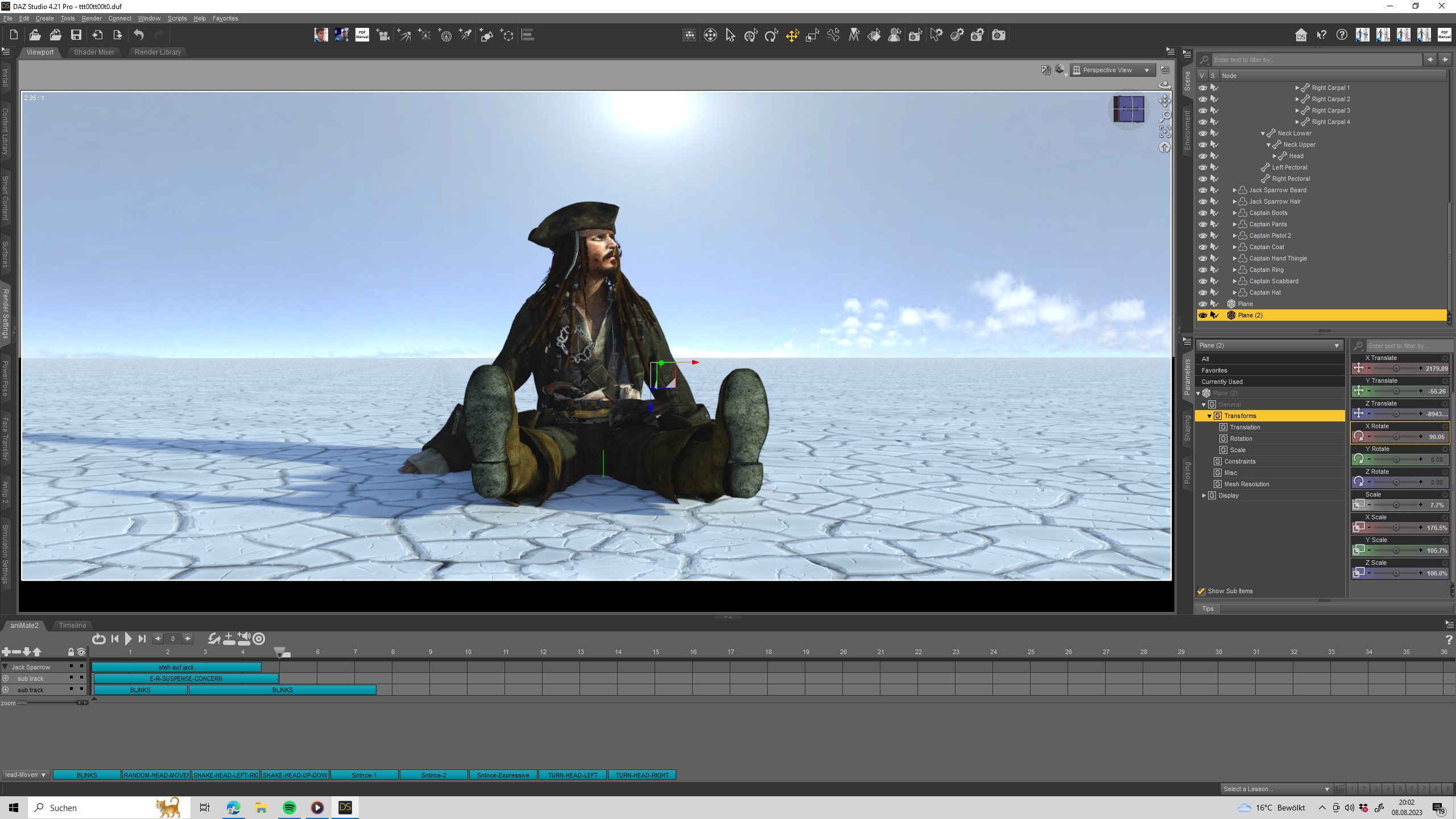Toggle selectability for Captain Ring
Viewport: 1456px width, 819px height.
(x=1214, y=270)
